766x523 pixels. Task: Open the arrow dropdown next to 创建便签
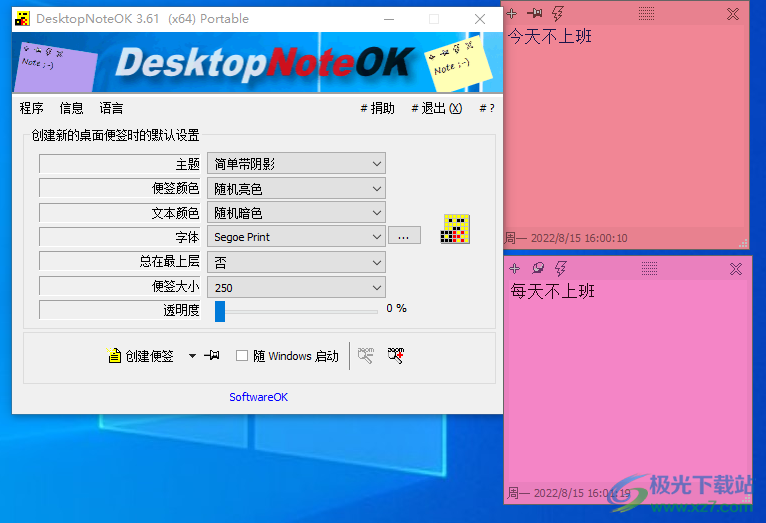tap(192, 356)
